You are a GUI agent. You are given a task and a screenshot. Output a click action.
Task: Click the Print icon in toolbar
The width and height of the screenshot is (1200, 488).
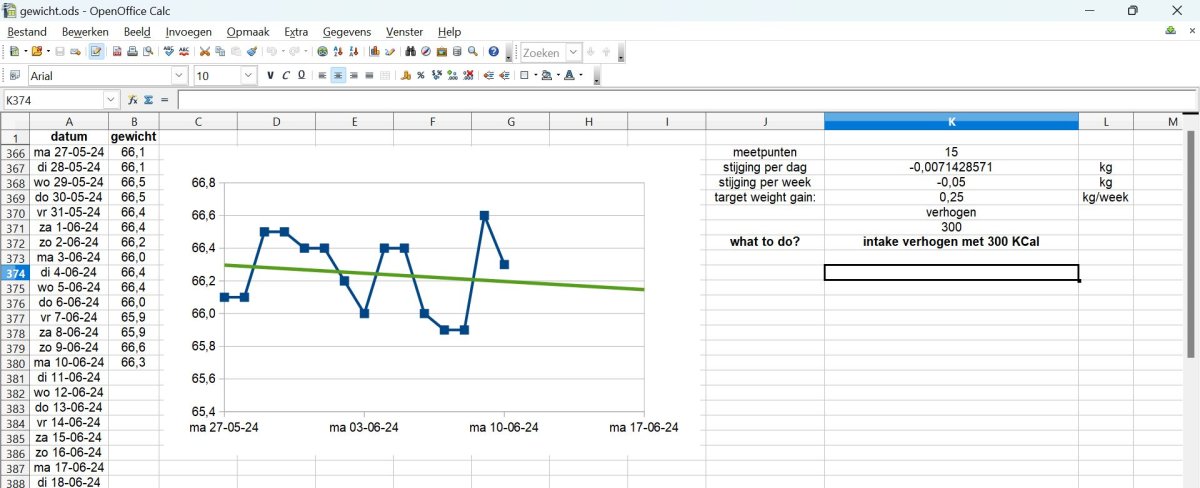coord(132,52)
